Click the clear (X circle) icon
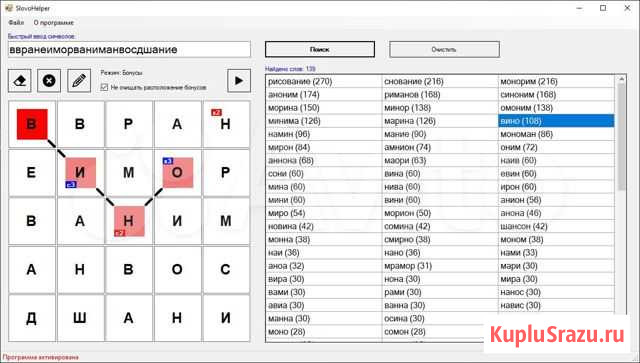The image size is (640, 363). [49, 80]
